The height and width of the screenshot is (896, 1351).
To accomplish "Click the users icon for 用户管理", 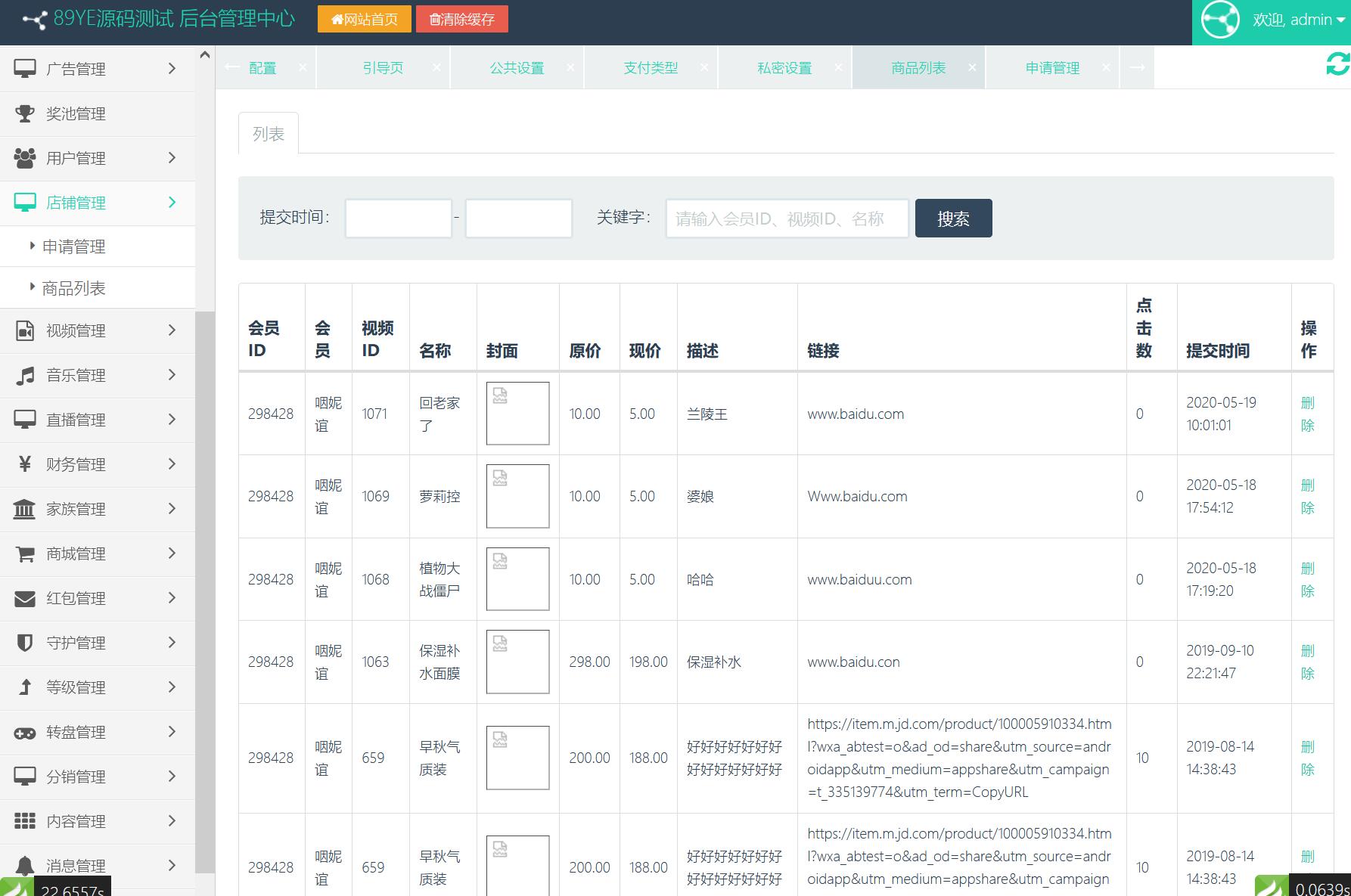I will 25,158.
